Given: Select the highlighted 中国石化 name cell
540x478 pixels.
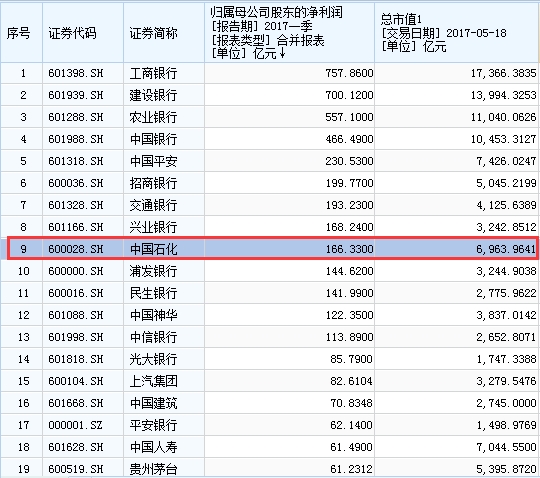Looking at the screenshot, I should [x=153, y=249].
